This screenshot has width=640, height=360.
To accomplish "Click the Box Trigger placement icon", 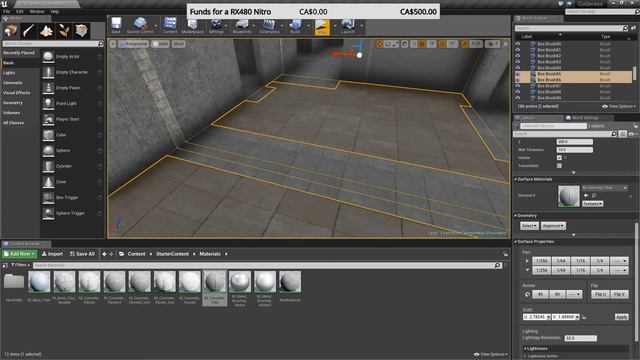I will [48, 198].
